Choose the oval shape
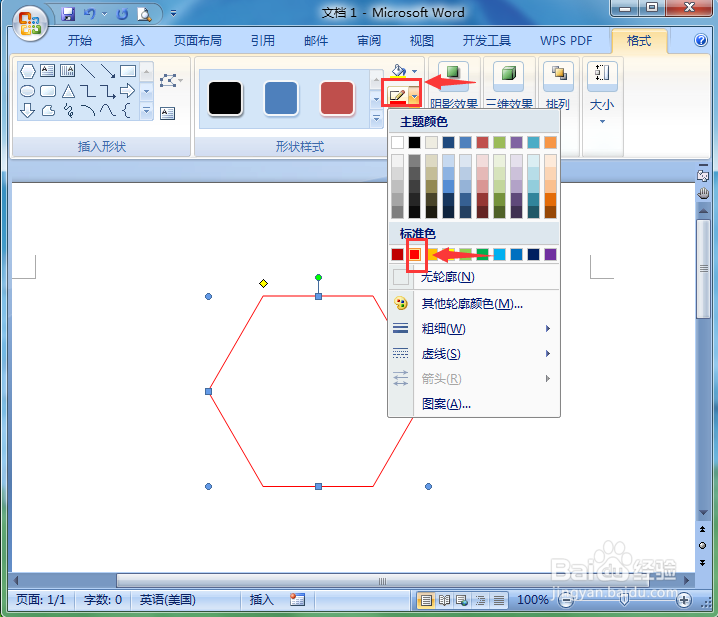 [x=27, y=91]
